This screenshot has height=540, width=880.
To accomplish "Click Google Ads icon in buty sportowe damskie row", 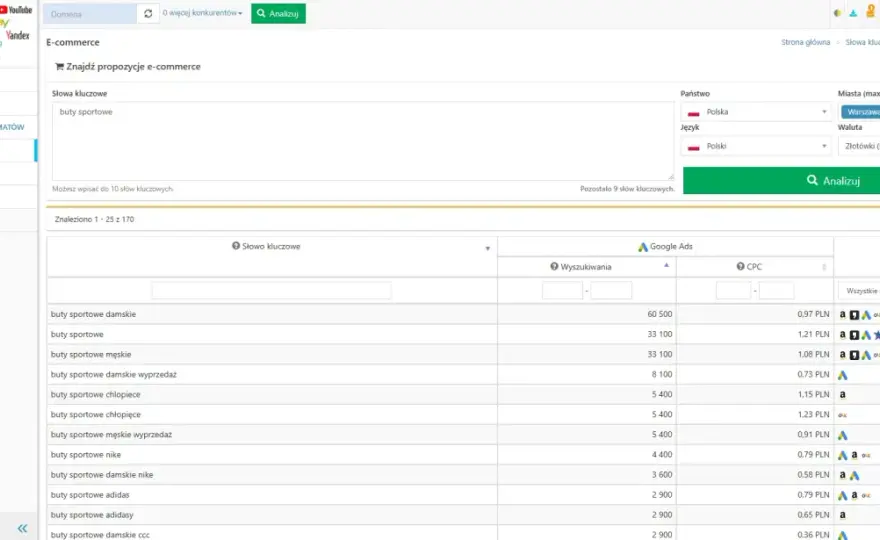I will [866, 315].
